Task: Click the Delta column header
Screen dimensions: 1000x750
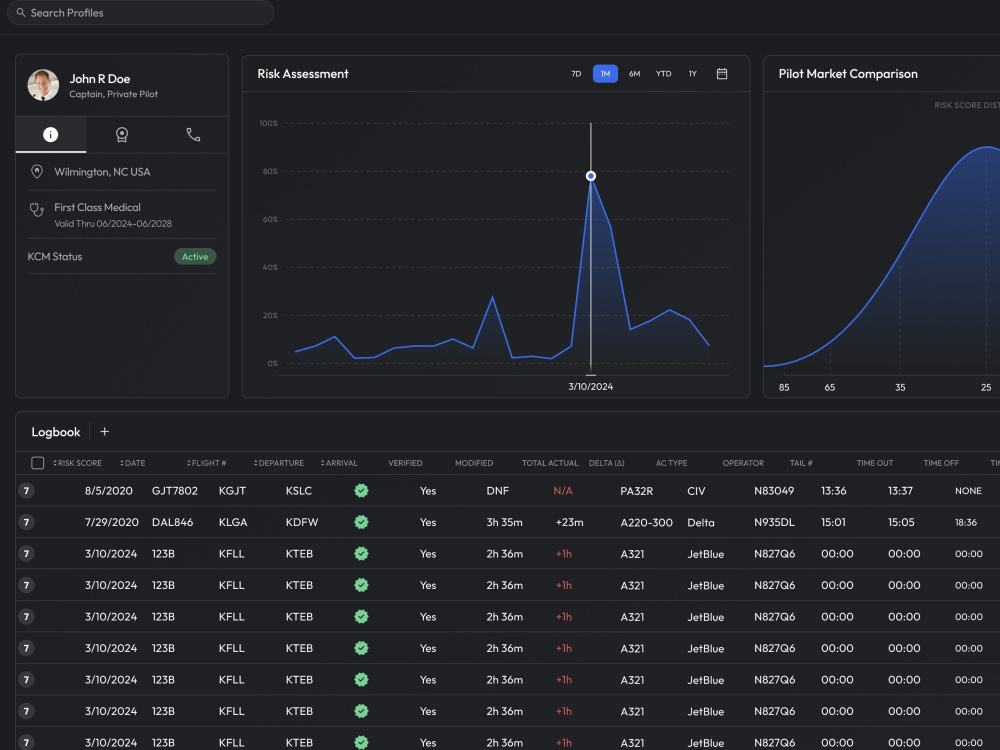Action: pyautogui.click(x=607, y=463)
